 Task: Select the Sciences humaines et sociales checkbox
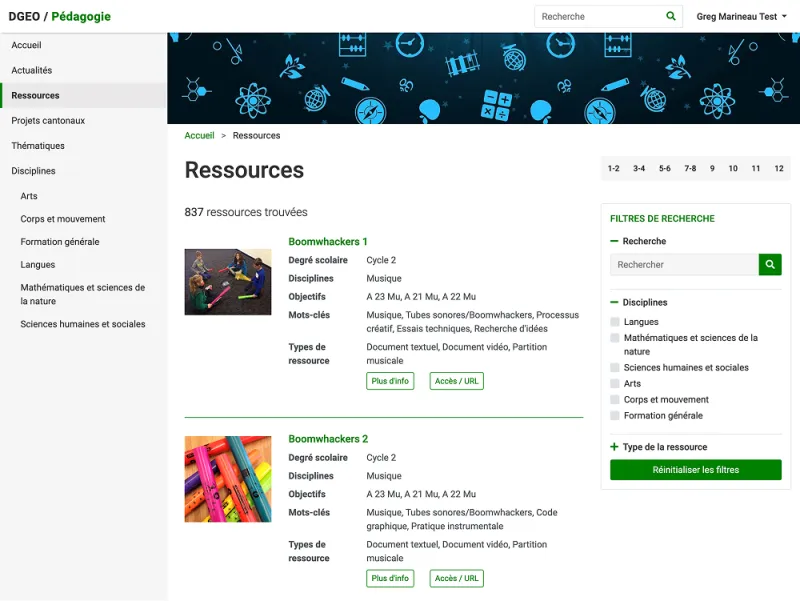click(x=615, y=368)
